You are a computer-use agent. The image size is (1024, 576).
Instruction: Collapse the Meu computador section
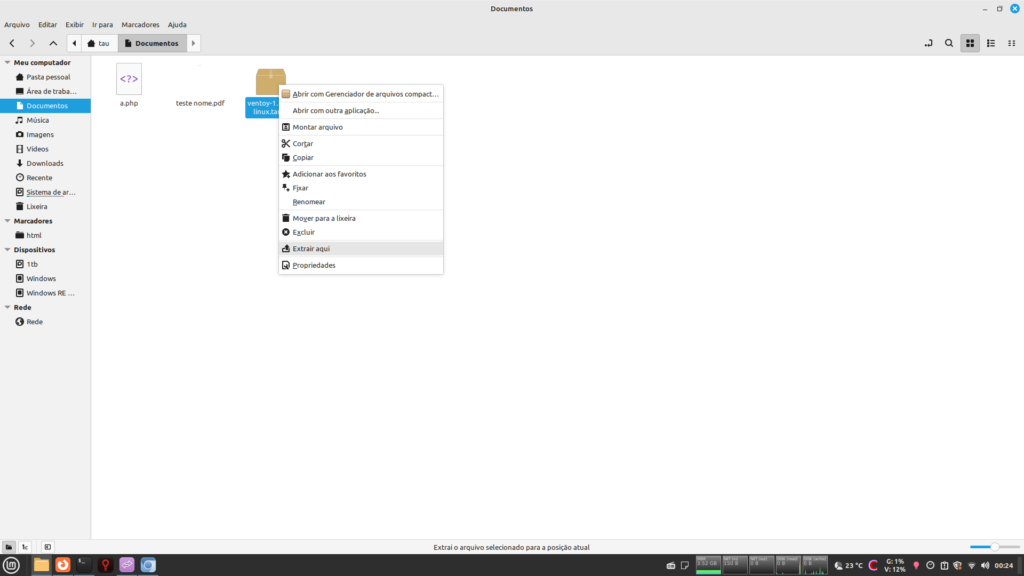click(8, 62)
